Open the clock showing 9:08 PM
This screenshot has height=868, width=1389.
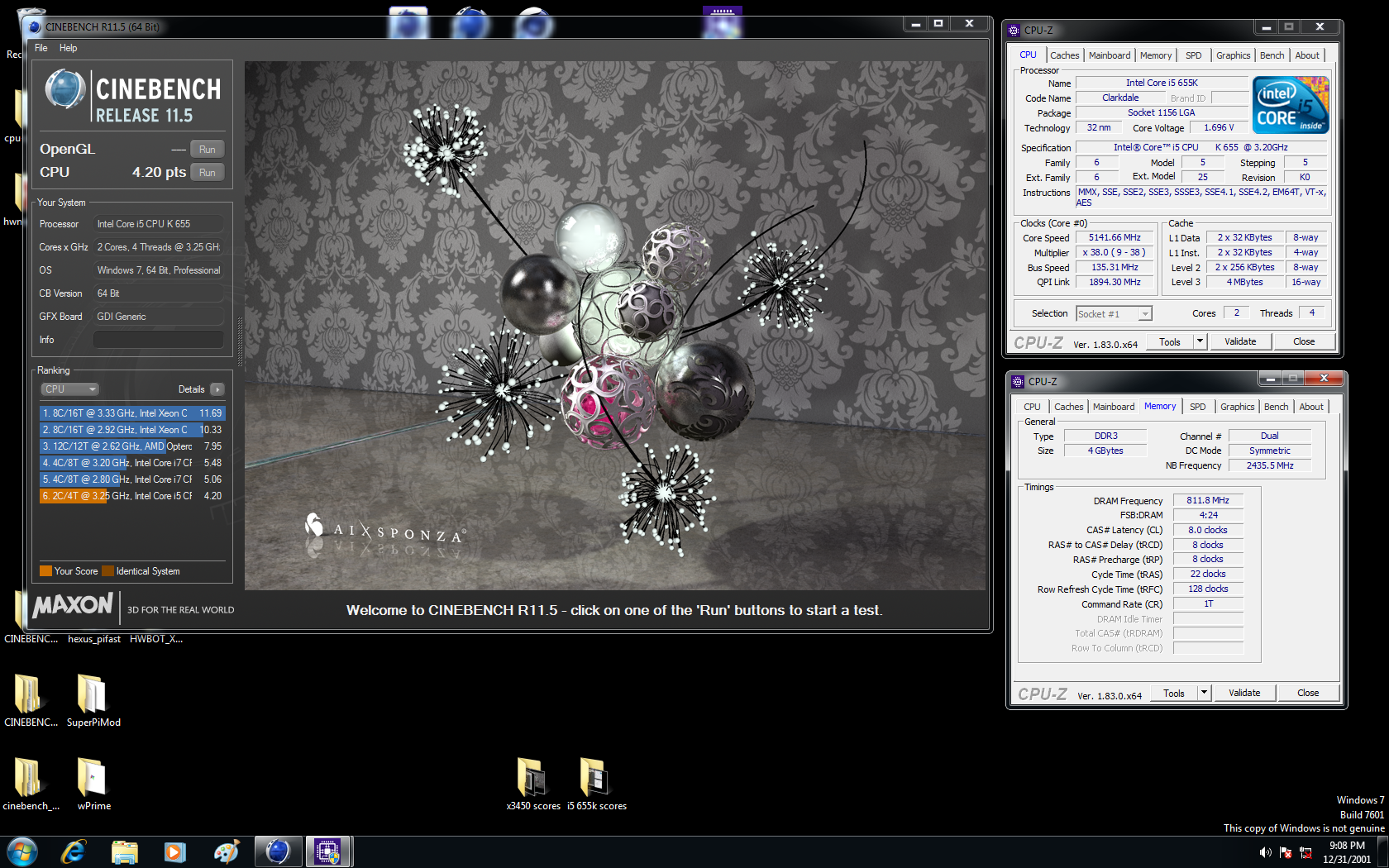[1347, 852]
